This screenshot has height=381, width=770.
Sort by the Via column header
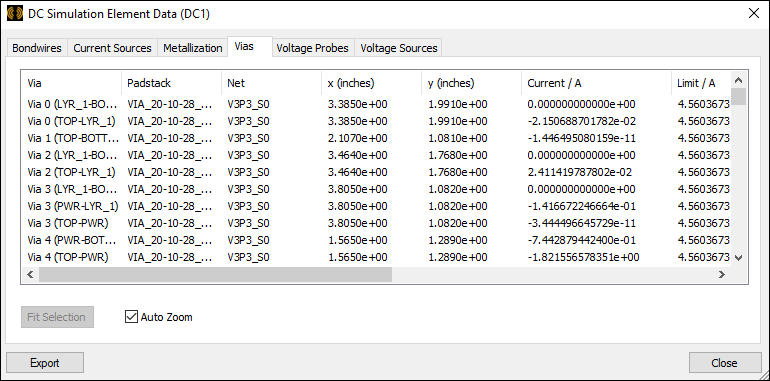[x=71, y=83]
